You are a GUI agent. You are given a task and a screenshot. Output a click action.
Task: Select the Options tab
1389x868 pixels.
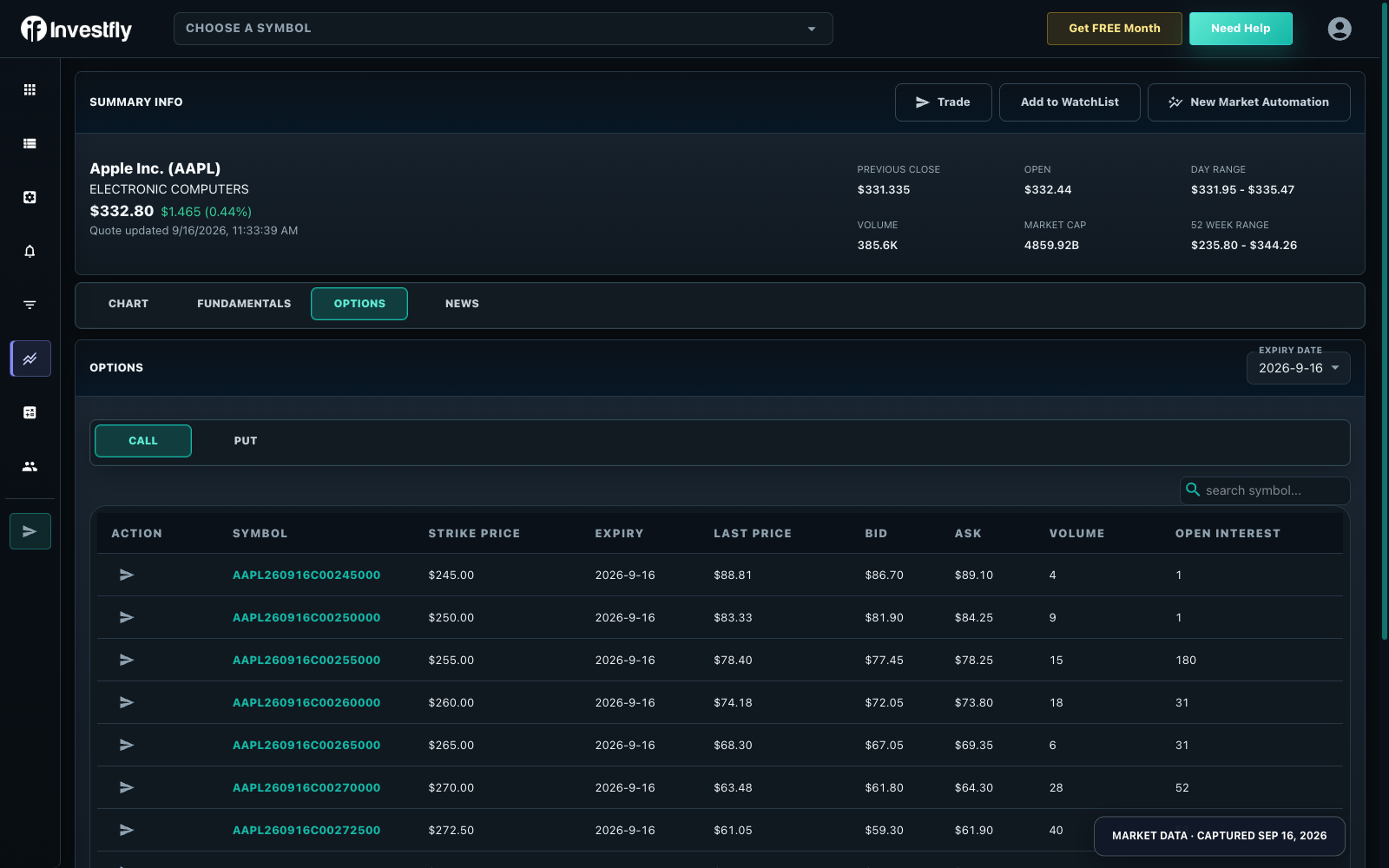click(x=359, y=304)
